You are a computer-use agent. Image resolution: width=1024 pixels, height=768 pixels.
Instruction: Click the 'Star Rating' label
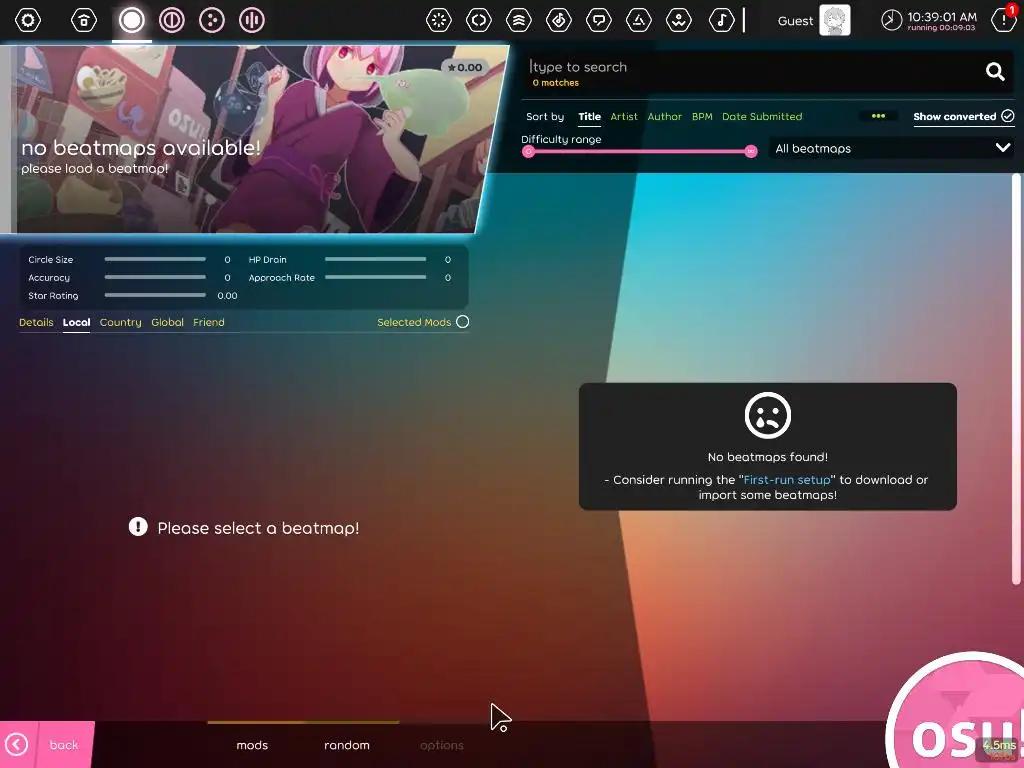(x=53, y=296)
